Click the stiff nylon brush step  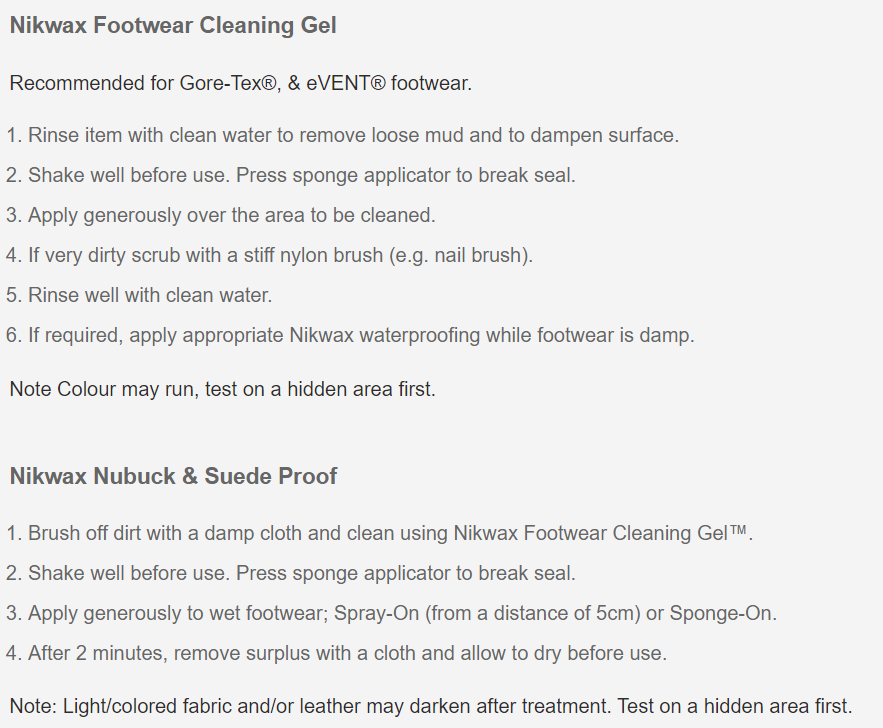[269, 256]
